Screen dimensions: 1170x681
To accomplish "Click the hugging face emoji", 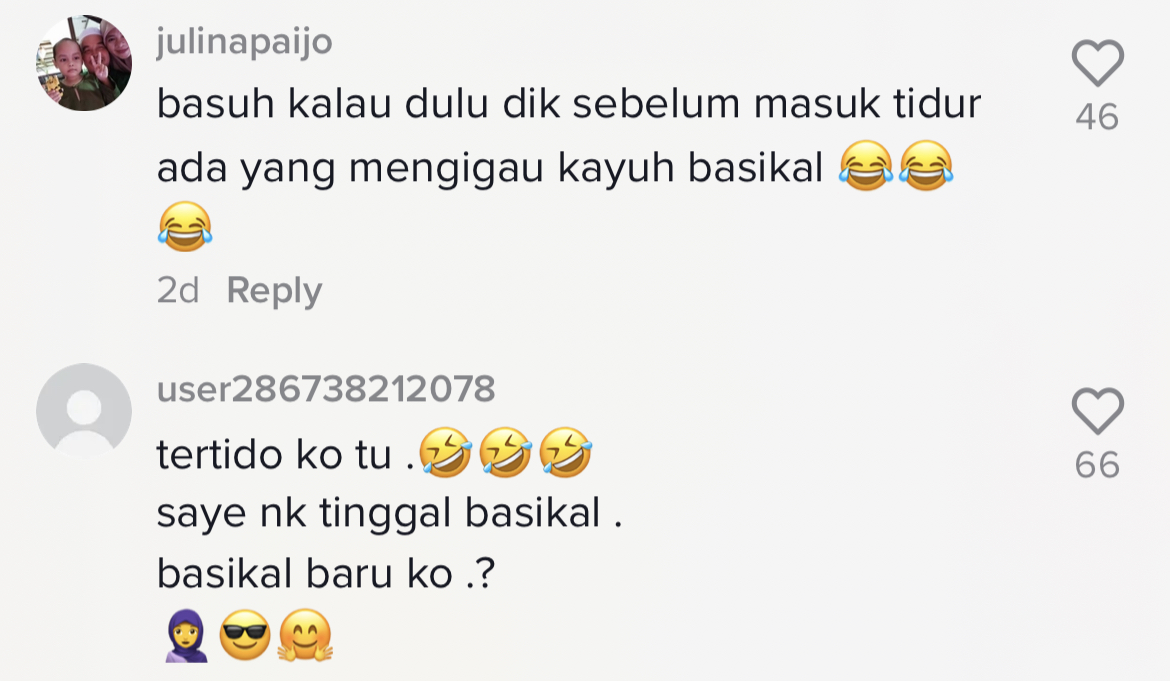I will click(x=305, y=636).
